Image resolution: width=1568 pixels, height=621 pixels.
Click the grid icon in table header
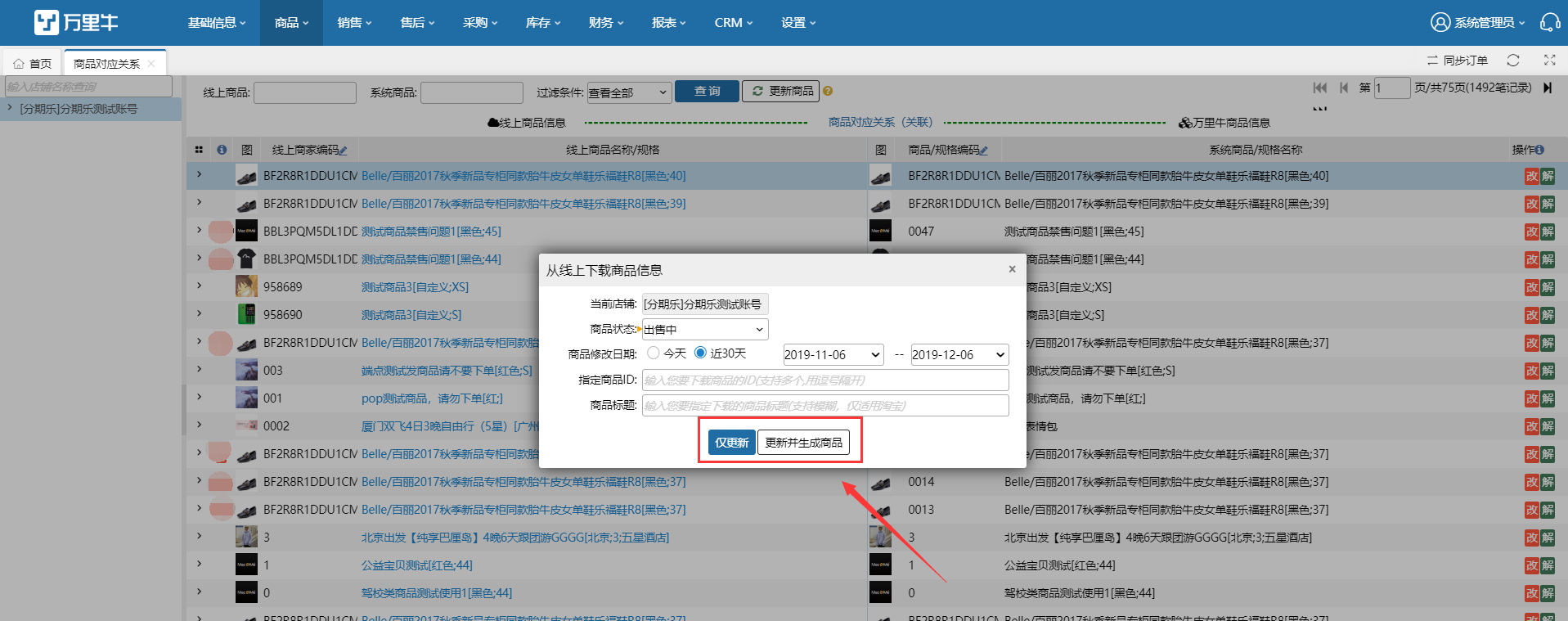tap(199, 150)
